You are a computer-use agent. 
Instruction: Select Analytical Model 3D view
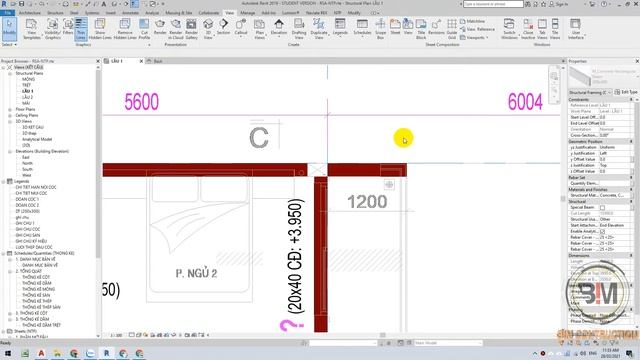[x=37, y=139]
